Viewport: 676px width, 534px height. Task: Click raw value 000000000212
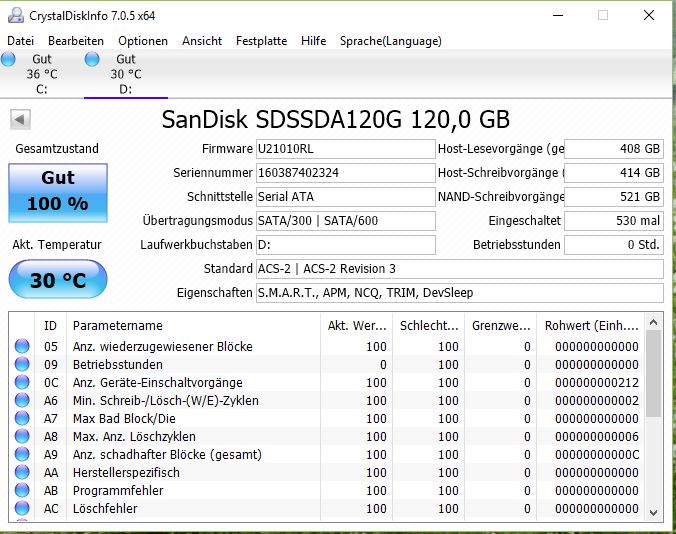click(597, 382)
